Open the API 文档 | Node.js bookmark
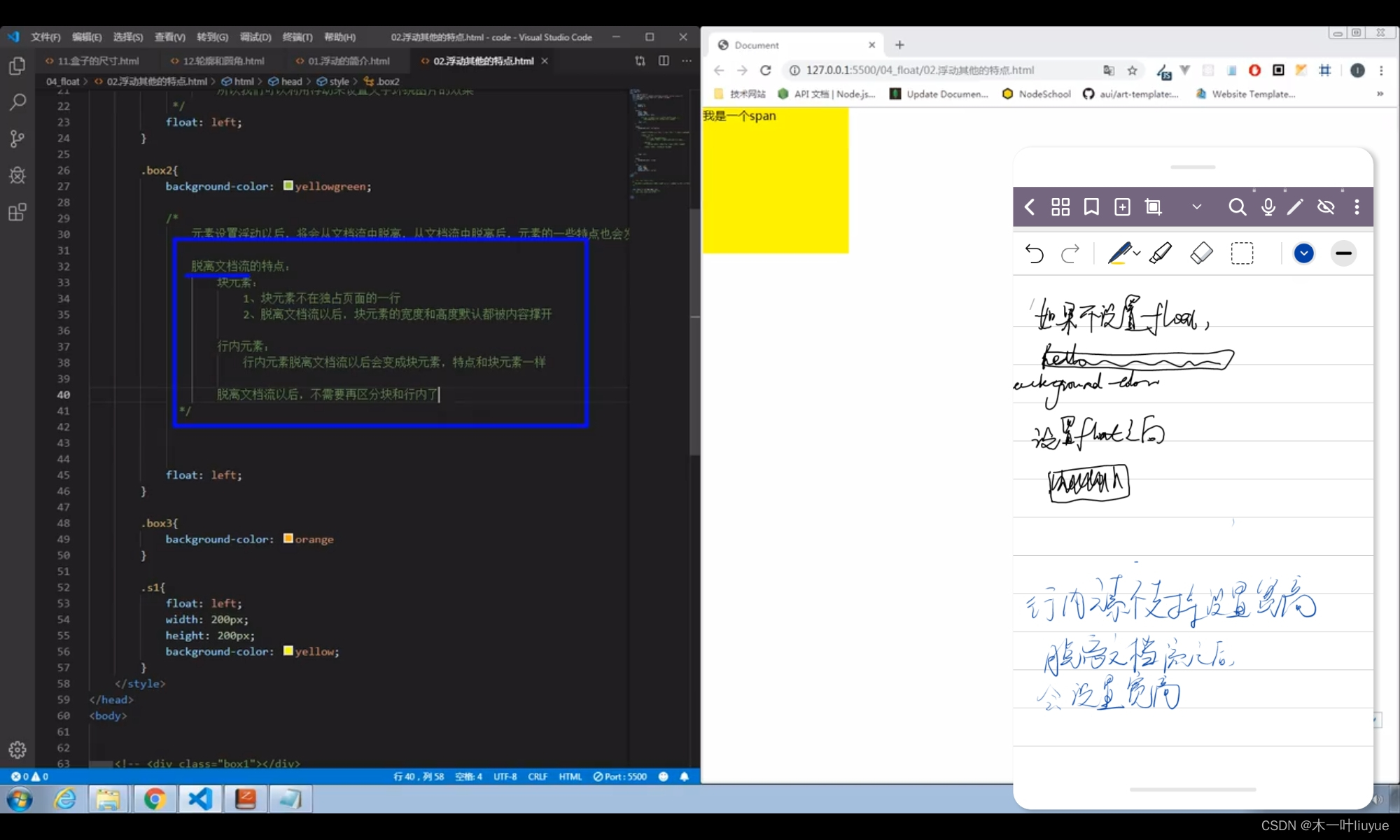The height and width of the screenshot is (840, 1400). (827, 94)
